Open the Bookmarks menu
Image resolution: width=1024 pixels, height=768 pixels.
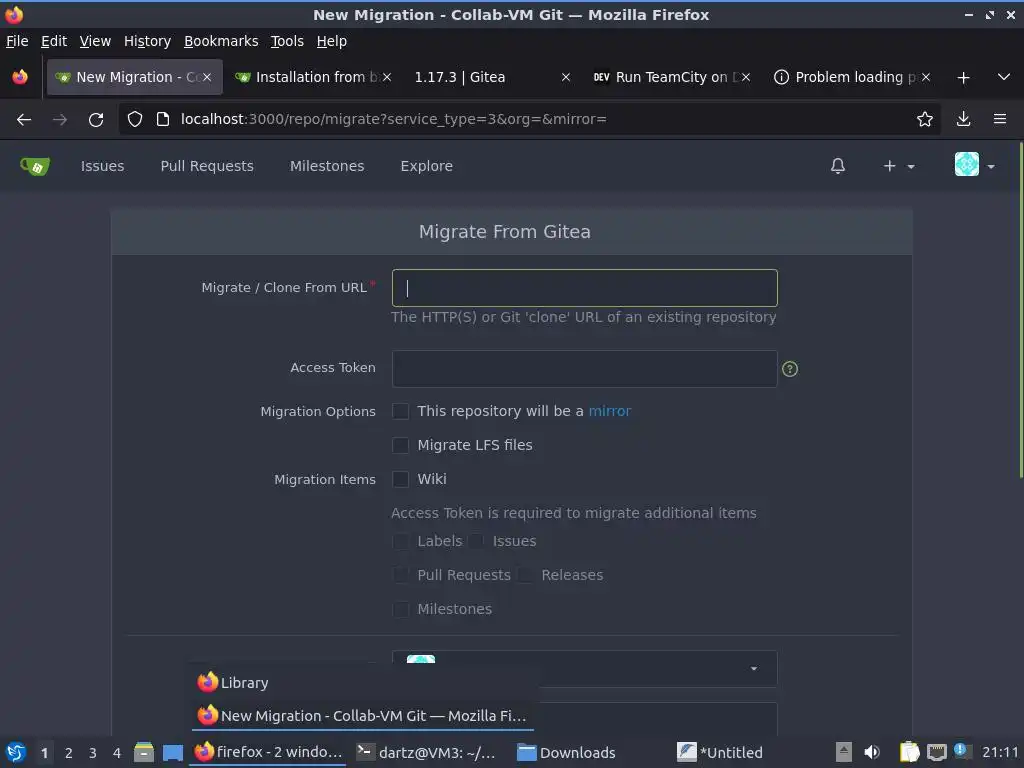[221, 41]
